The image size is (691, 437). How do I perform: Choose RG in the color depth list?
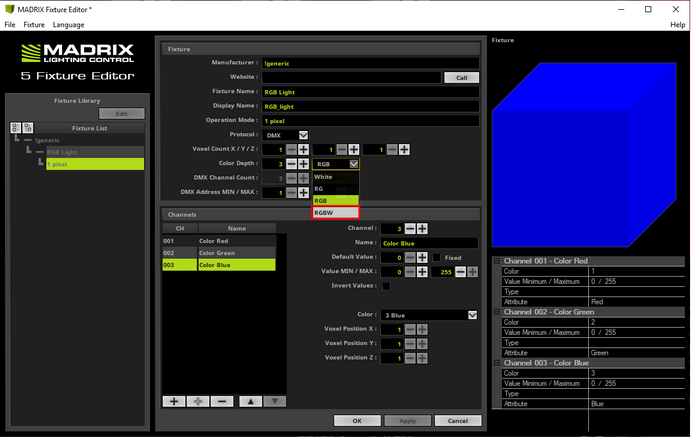[336, 189]
